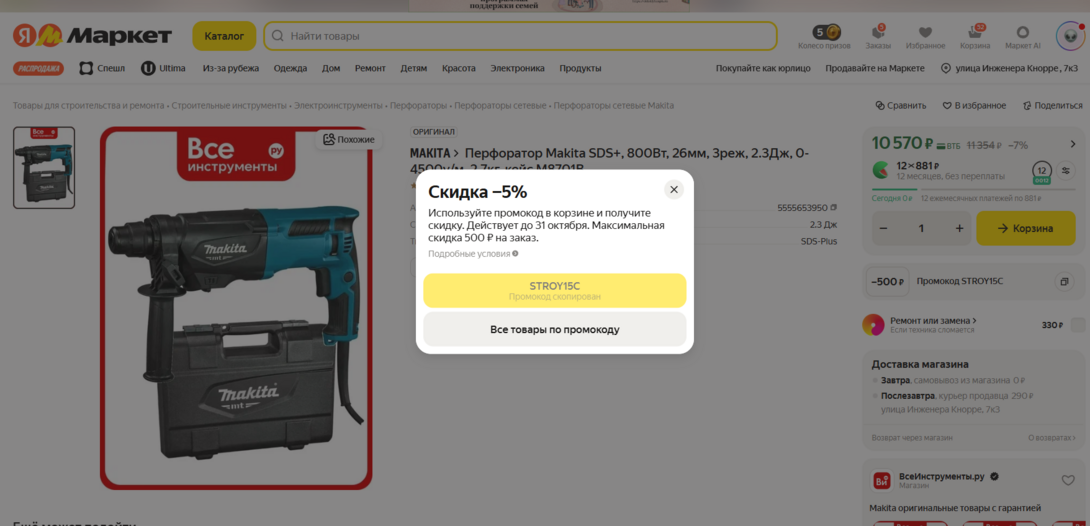Open breadcrumb Товары для строительства и ремонта
1090x526 pixels.
coord(88,106)
